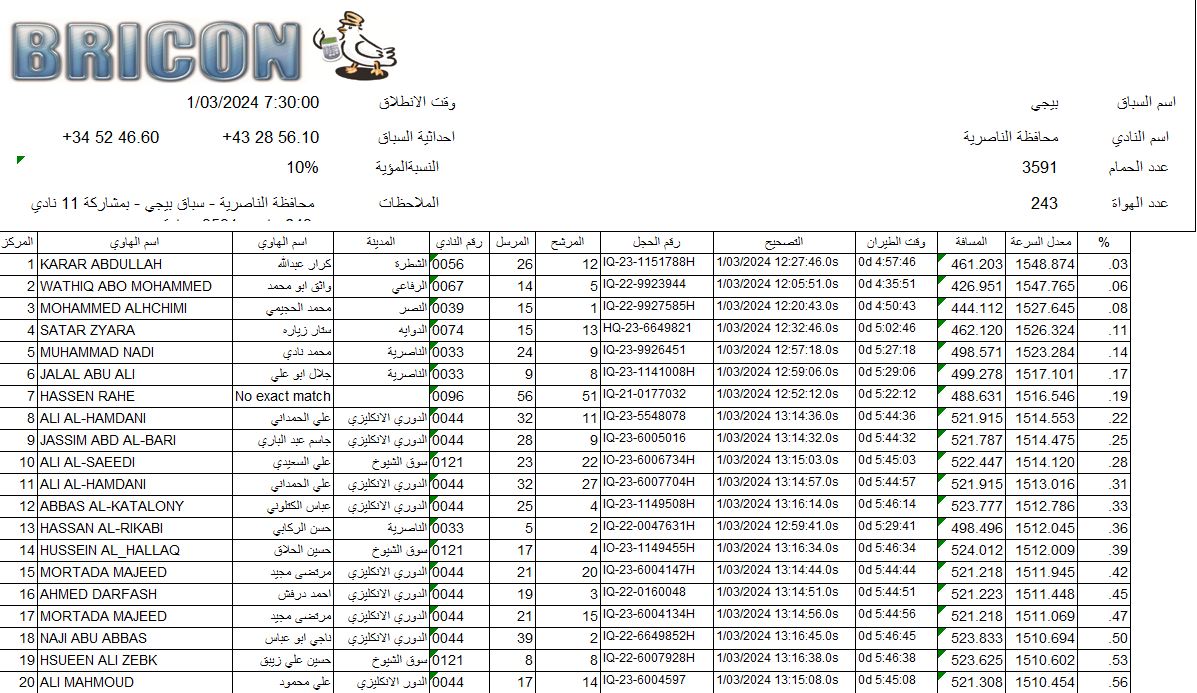
Task: Click the pigeon count value 3591
Action: click(x=1039, y=168)
